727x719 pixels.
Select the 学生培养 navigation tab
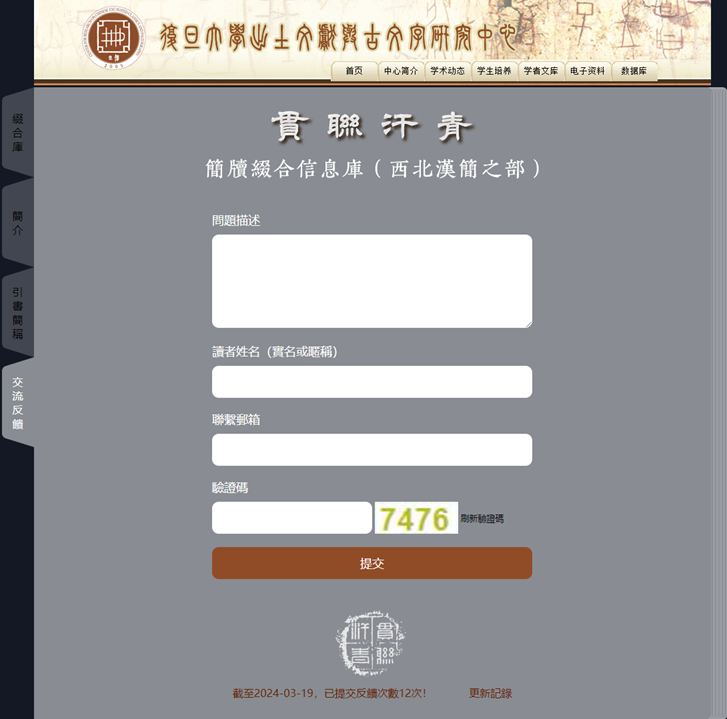click(x=494, y=71)
